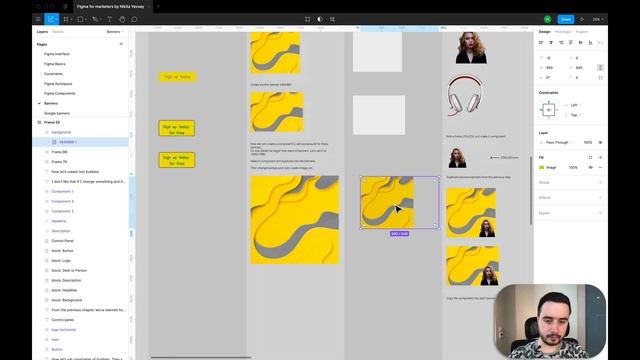Open the zoom level dropdown
640x360 pixels.
click(x=598, y=19)
